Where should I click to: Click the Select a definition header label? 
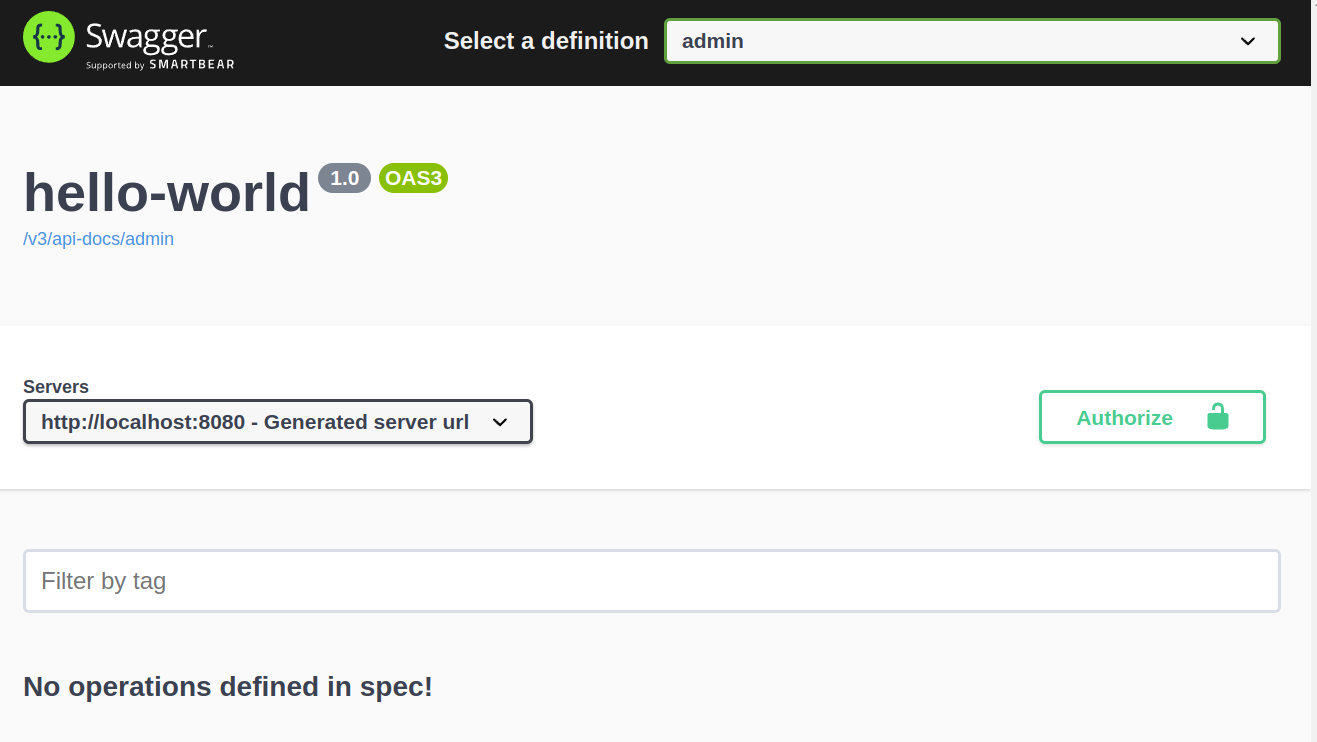click(x=546, y=41)
